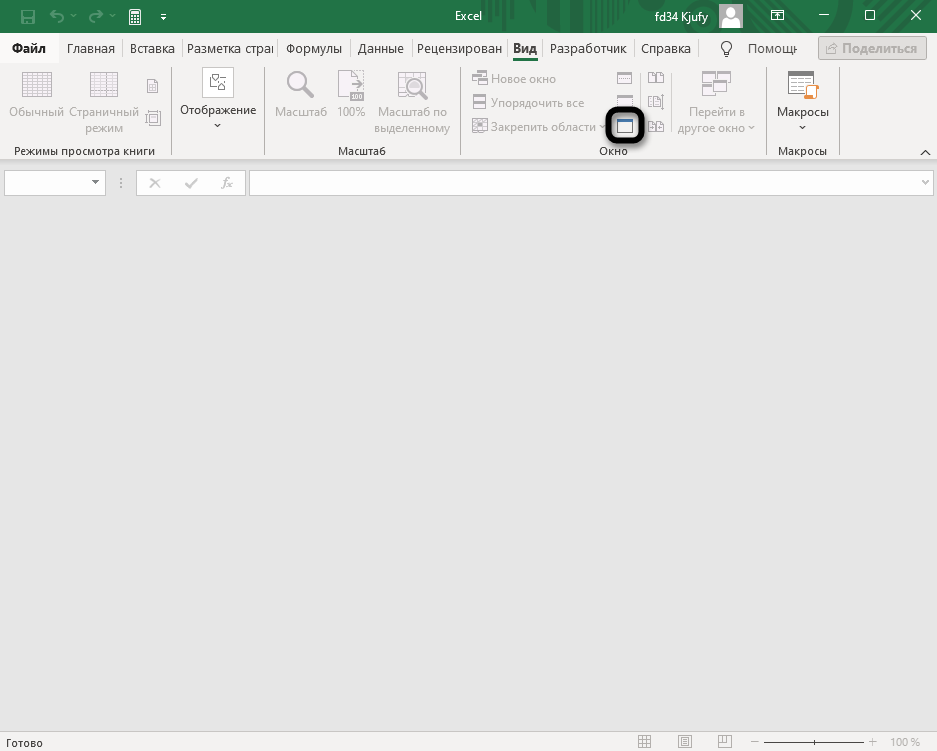Click the 100% zoom ribbon button

point(351,95)
